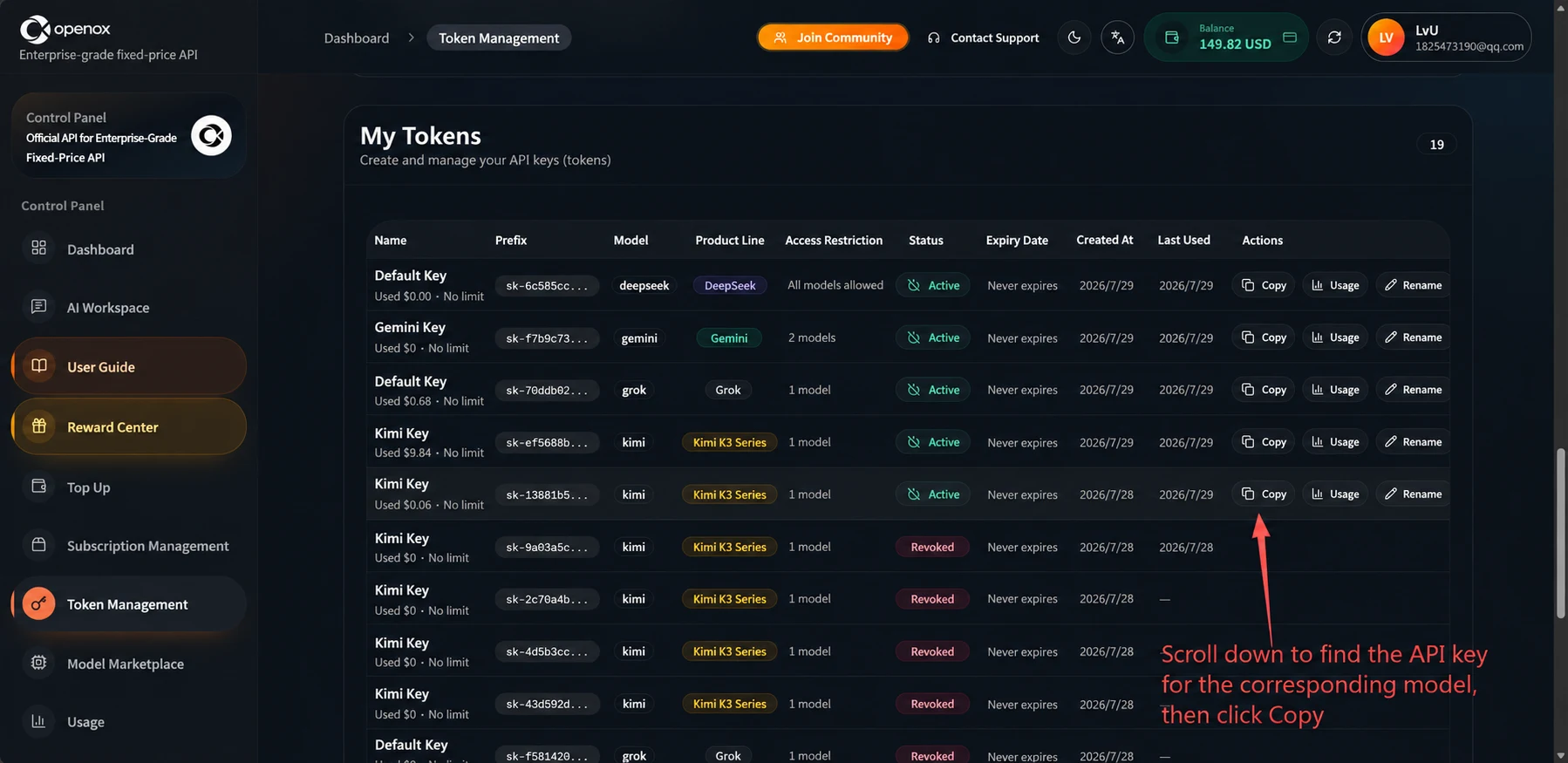The width and height of the screenshot is (1568, 763).
Task: Open Top Up in the sidebar
Action: pyautogui.click(x=128, y=487)
